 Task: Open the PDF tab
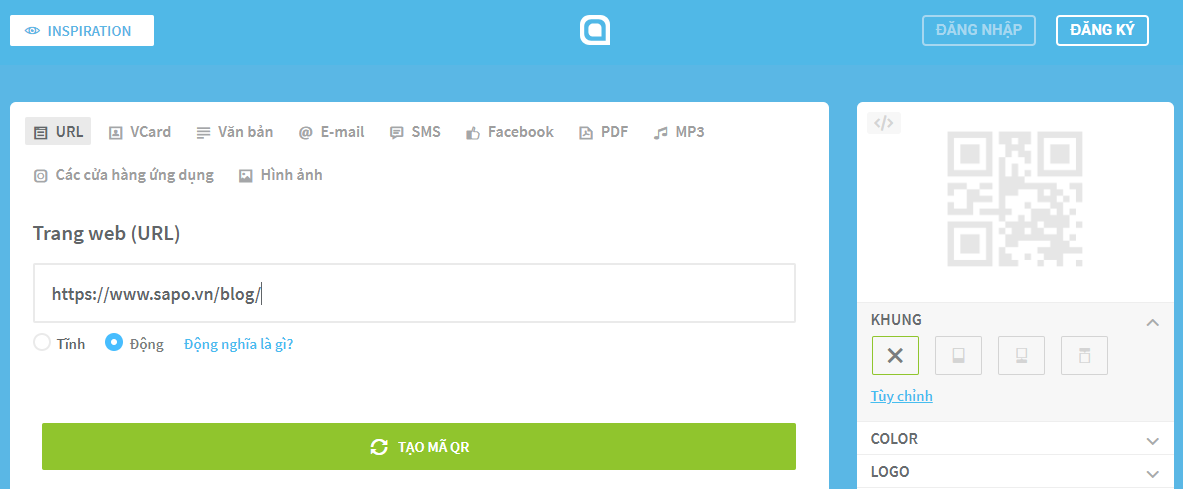pos(604,132)
